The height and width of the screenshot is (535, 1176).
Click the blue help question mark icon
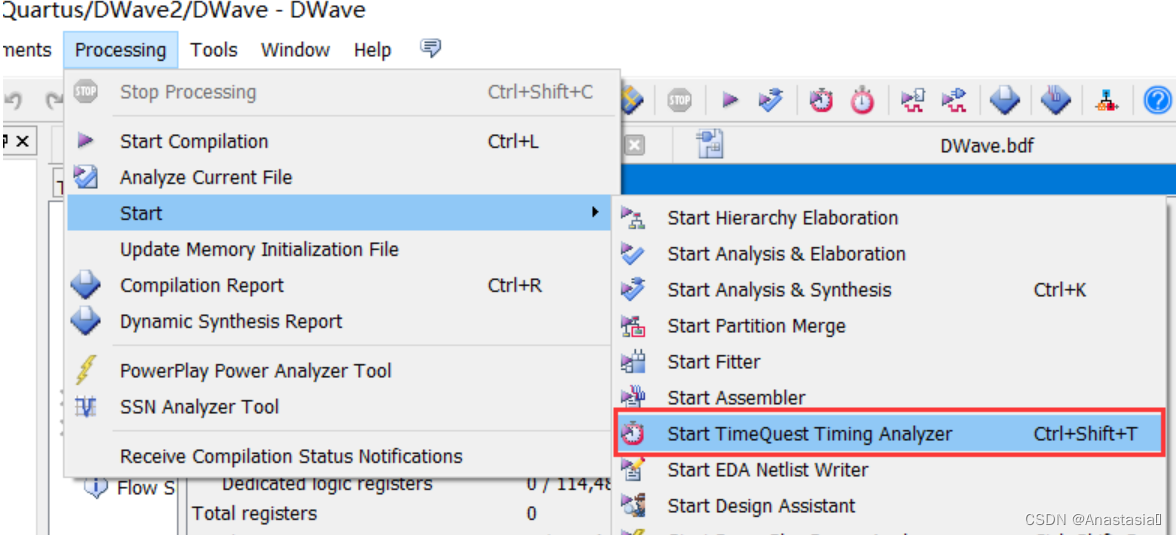1157,100
